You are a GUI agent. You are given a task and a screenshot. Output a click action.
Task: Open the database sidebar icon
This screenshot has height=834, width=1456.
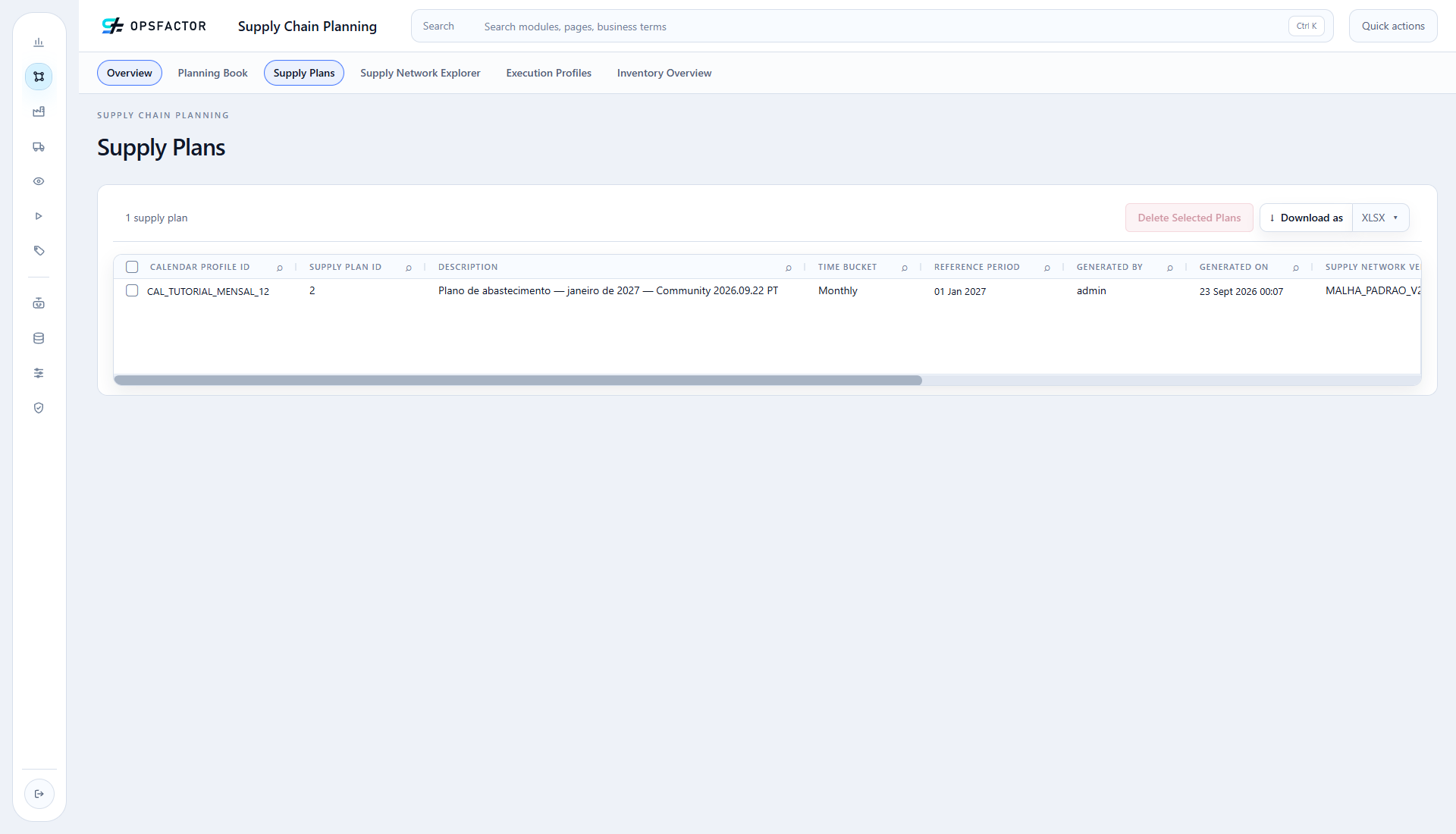tap(39, 339)
